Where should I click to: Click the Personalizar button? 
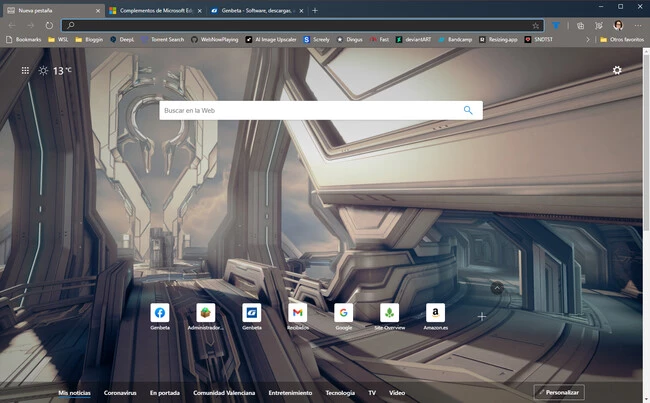[x=559, y=393]
